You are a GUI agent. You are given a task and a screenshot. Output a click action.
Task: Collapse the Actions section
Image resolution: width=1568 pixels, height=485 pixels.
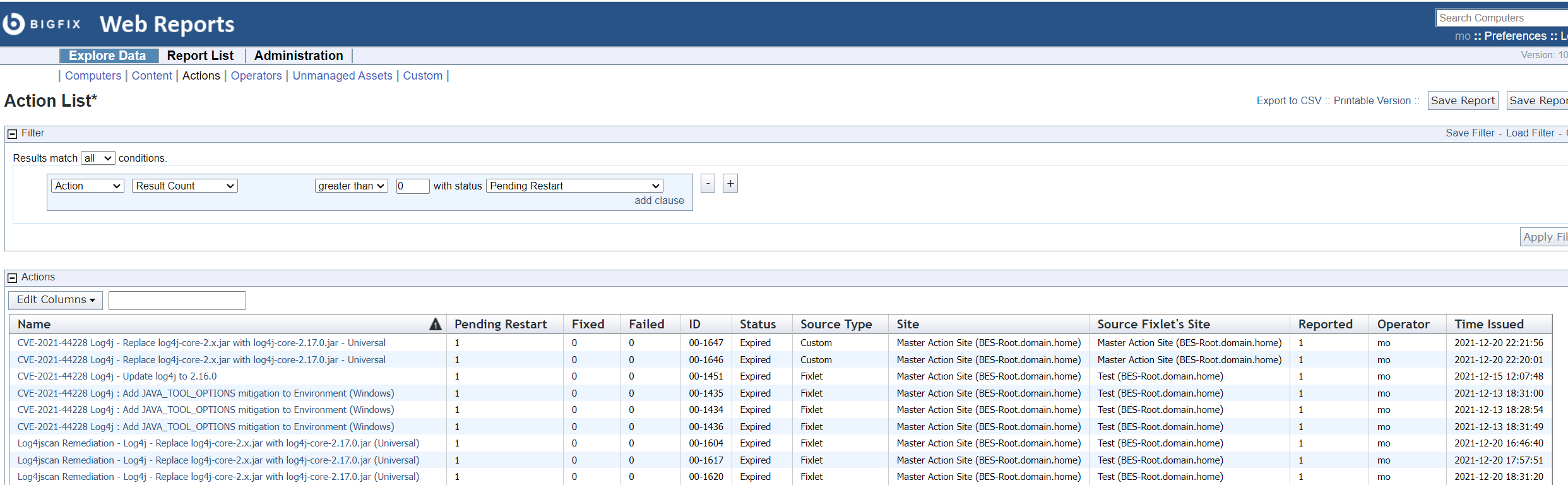[x=12, y=278]
